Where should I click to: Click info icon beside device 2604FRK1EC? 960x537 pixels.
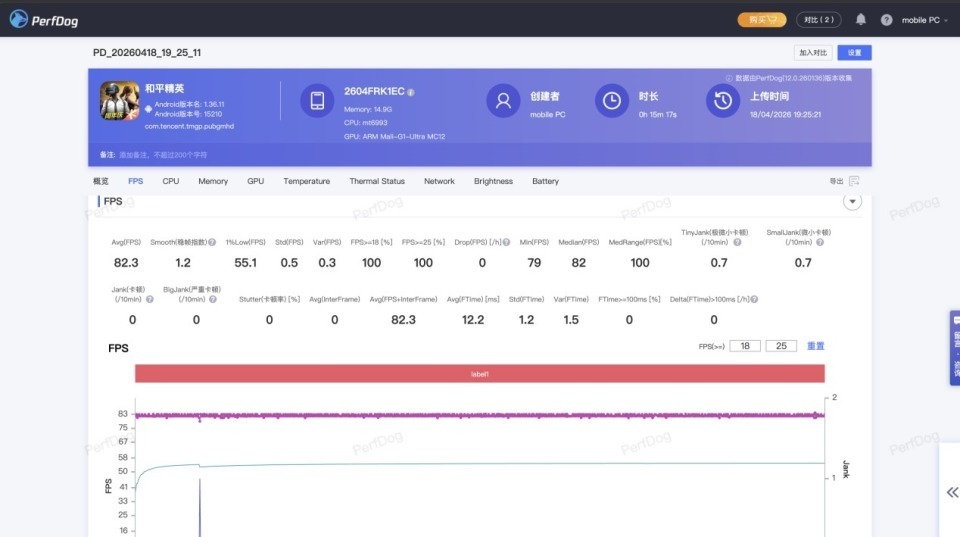click(x=411, y=92)
